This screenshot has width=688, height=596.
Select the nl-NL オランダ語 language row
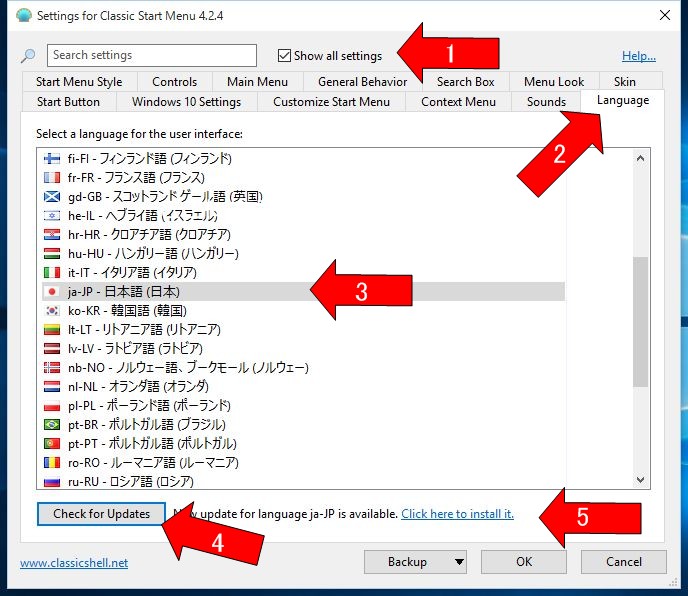pyautogui.click(x=303, y=386)
